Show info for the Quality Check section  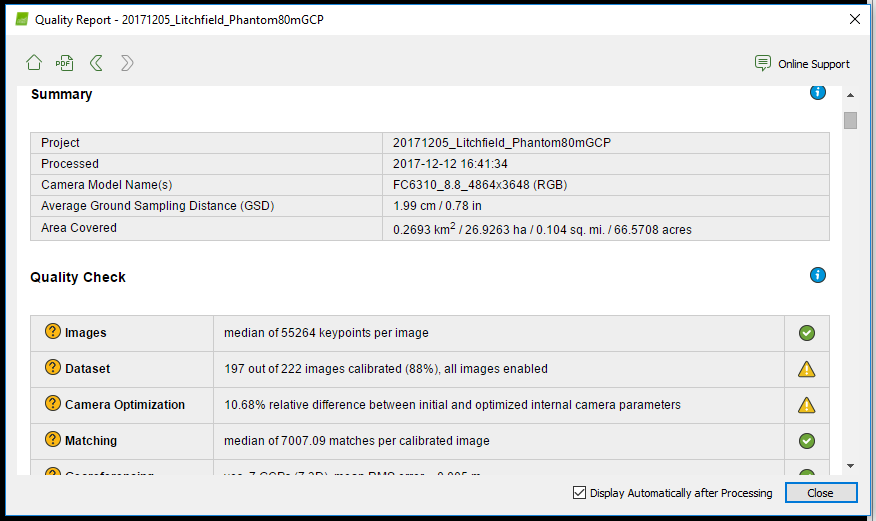817,275
